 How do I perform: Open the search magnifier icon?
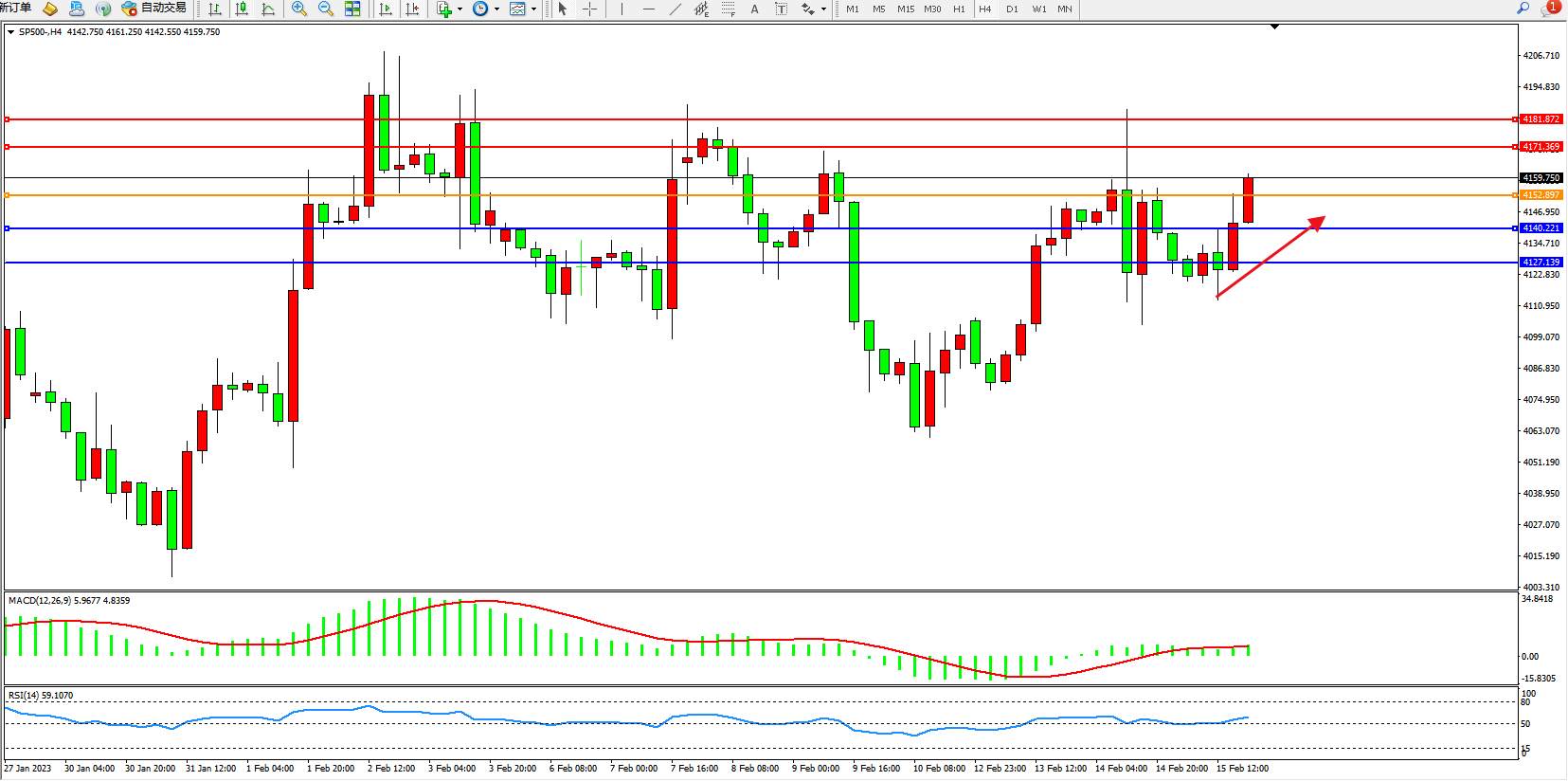coord(1523,9)
